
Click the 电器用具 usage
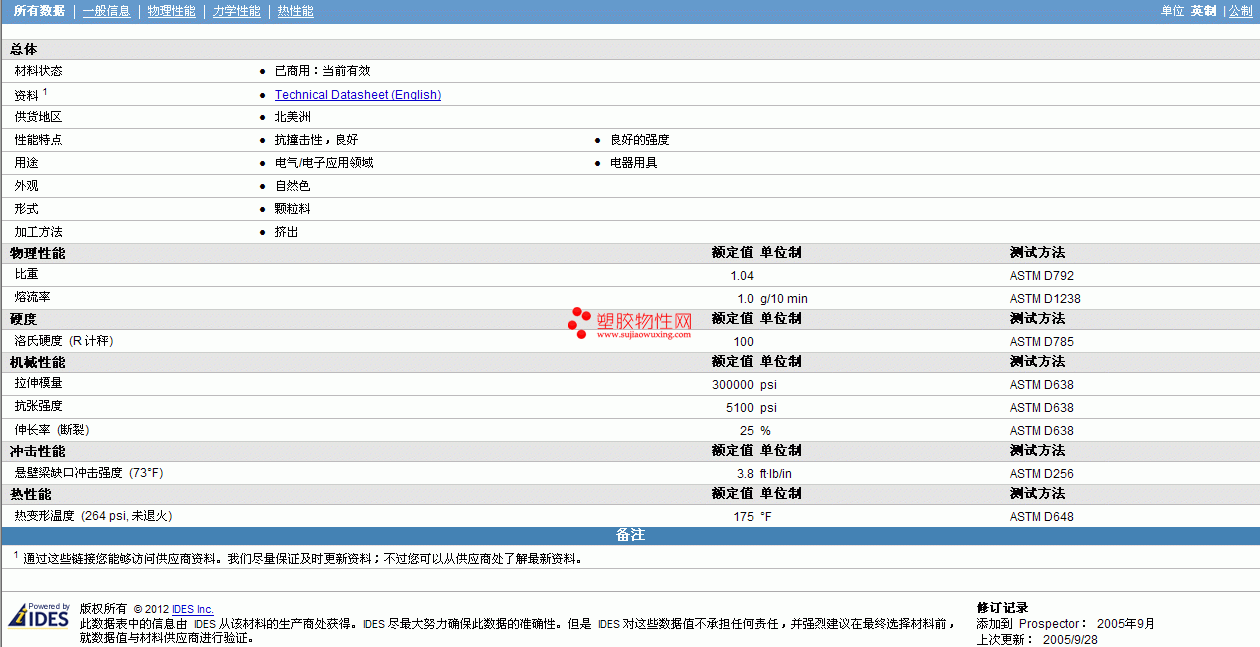tap(633, 163)
